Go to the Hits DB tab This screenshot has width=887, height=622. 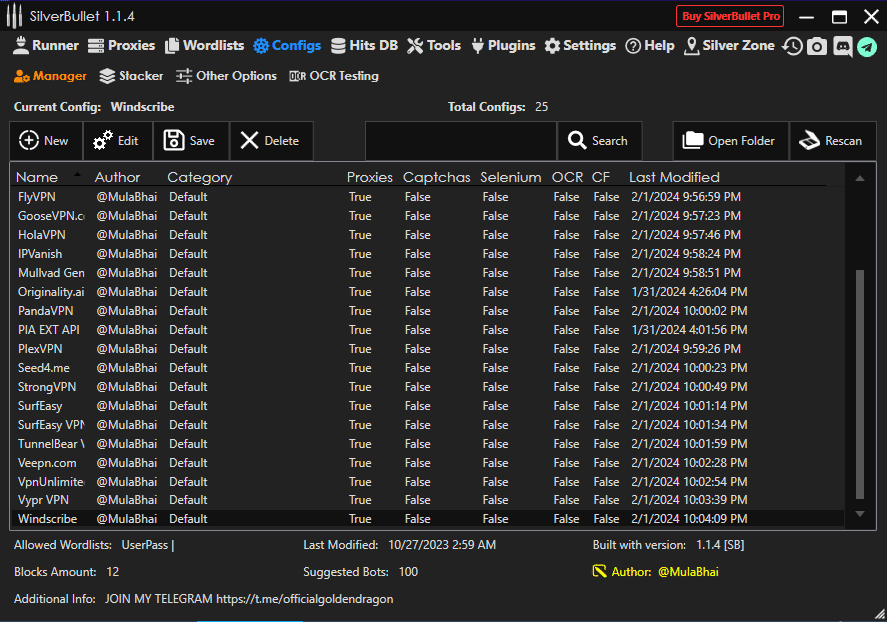(364, 45)
